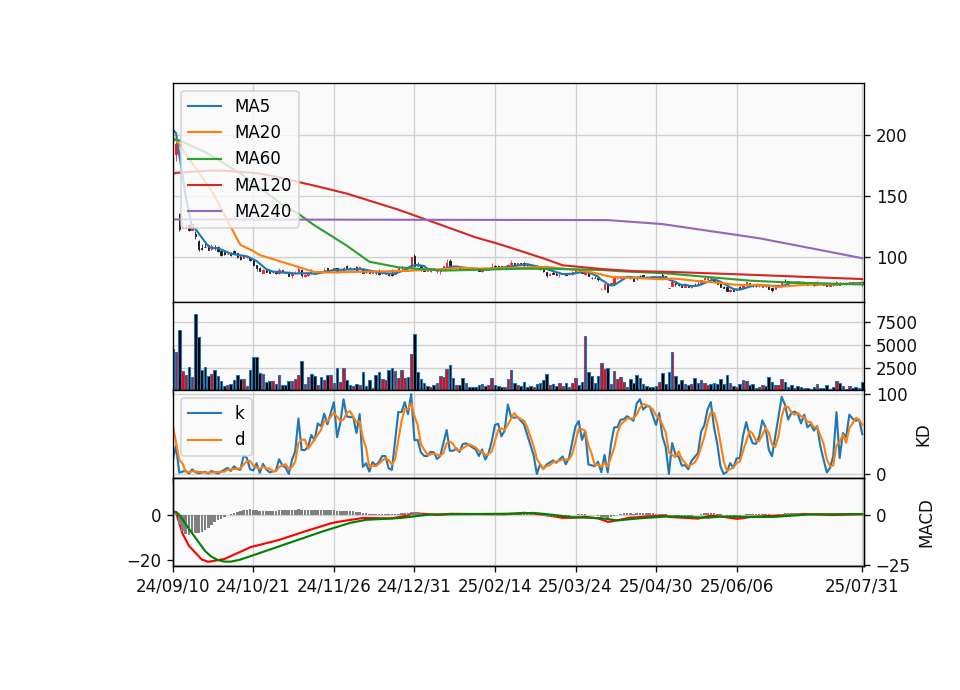The image size is (960, 690).
Task: Click the 25/07/31 date label
Action: 861,586
